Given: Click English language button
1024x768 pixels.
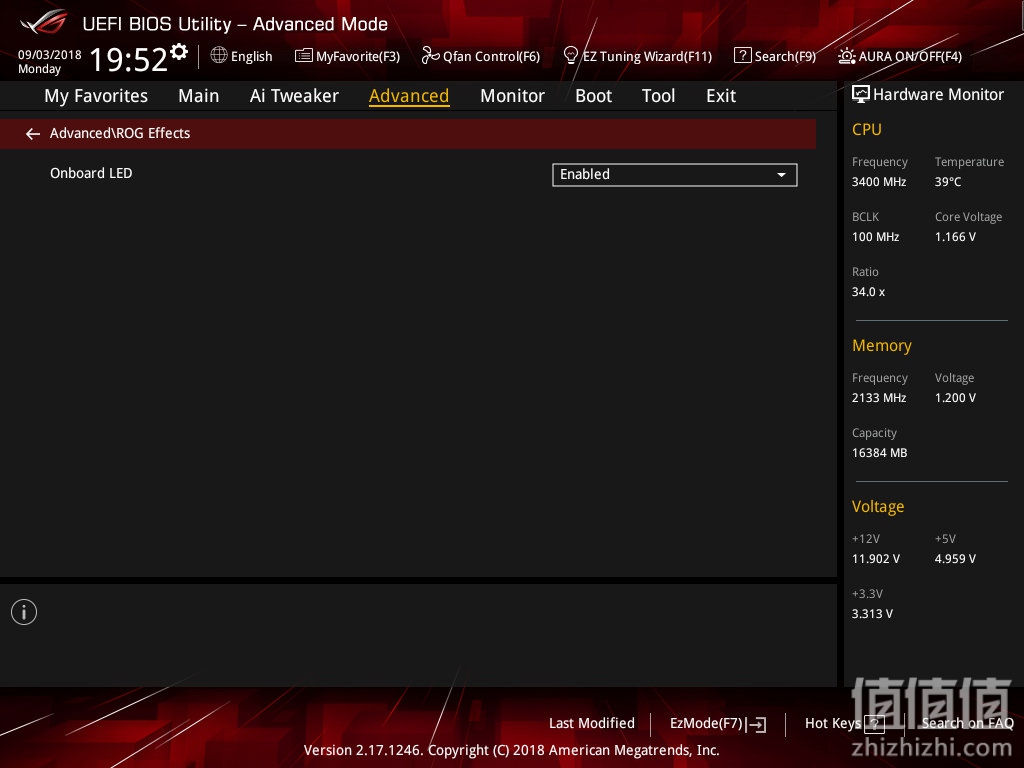Looking at the screenshot, I should click(x=251, y=57).
